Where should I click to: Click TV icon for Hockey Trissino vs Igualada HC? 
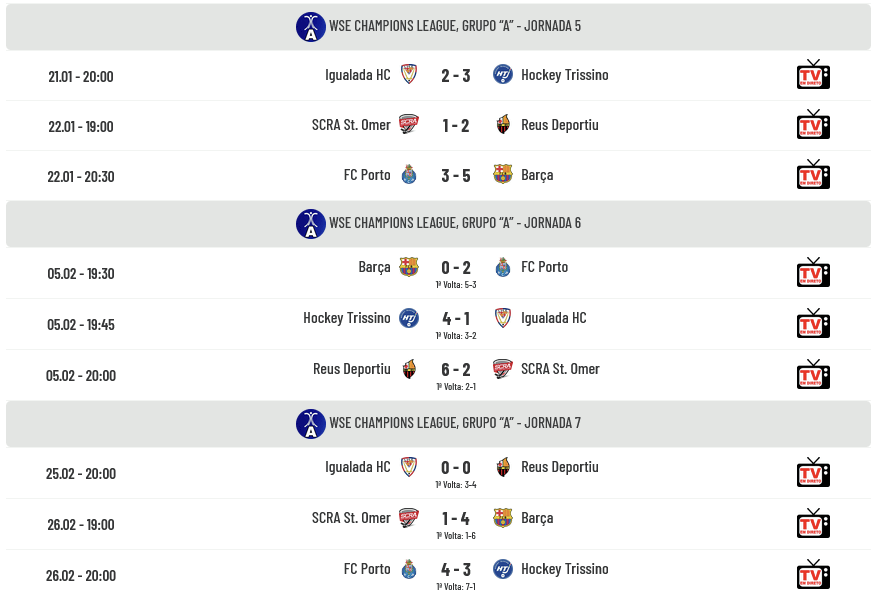coord(813,324)
